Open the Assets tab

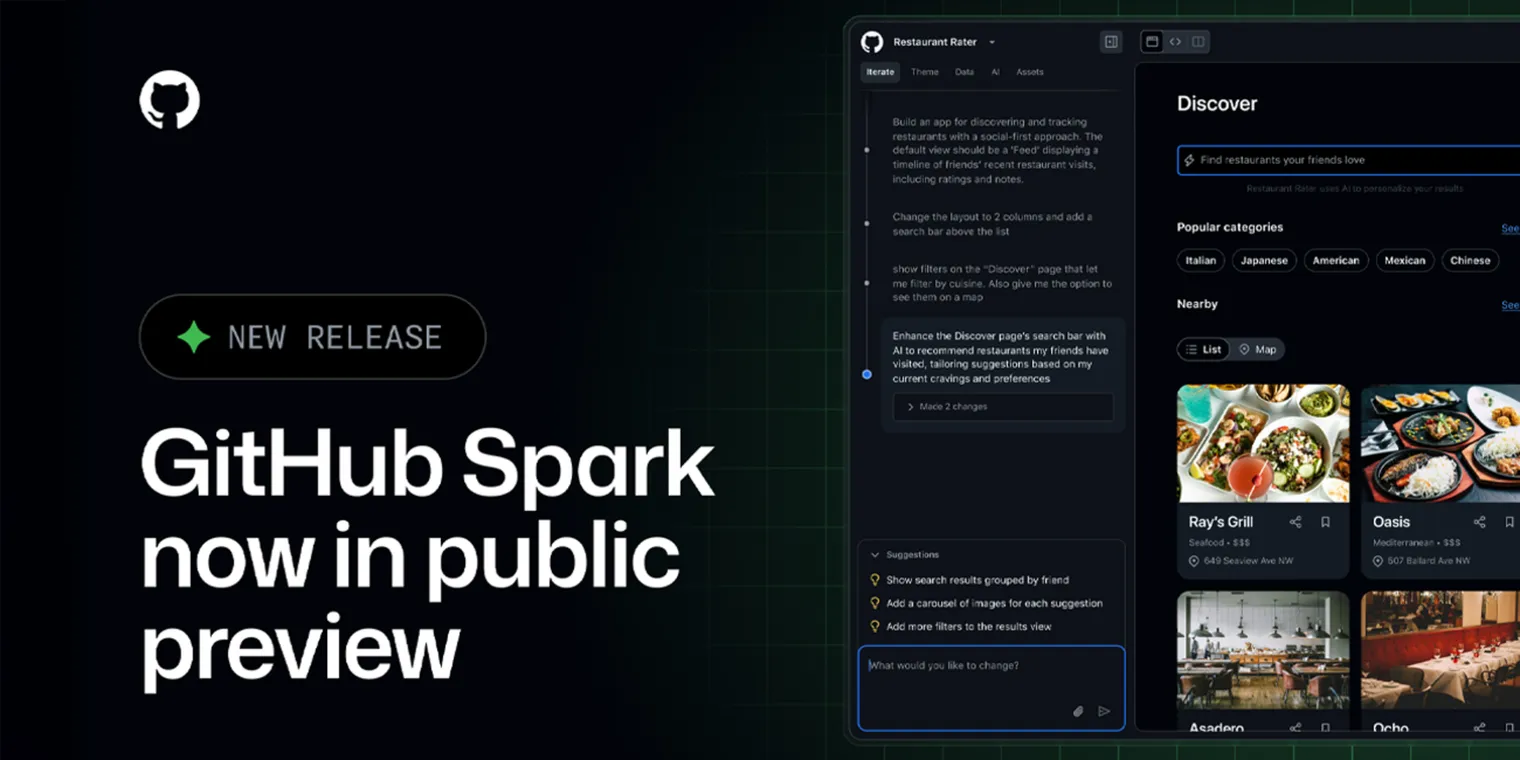tap(1030, 72)
